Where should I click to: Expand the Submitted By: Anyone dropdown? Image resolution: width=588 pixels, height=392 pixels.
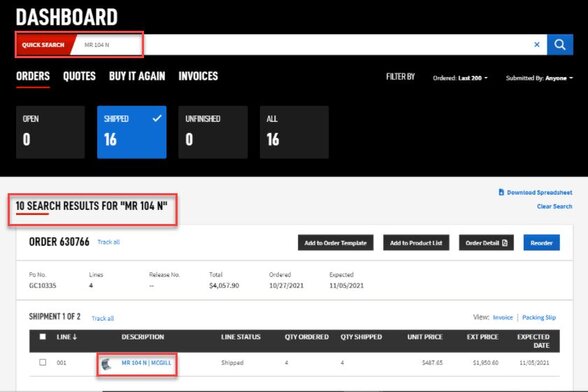tap(539, 78)
